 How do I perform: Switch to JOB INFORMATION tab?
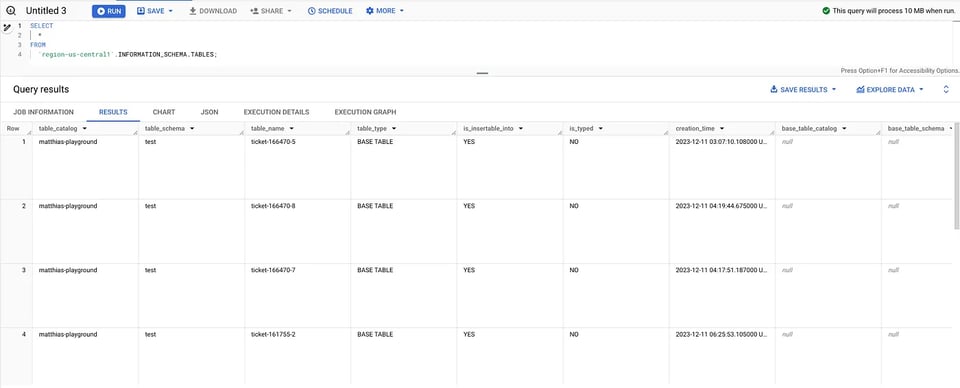43,112
